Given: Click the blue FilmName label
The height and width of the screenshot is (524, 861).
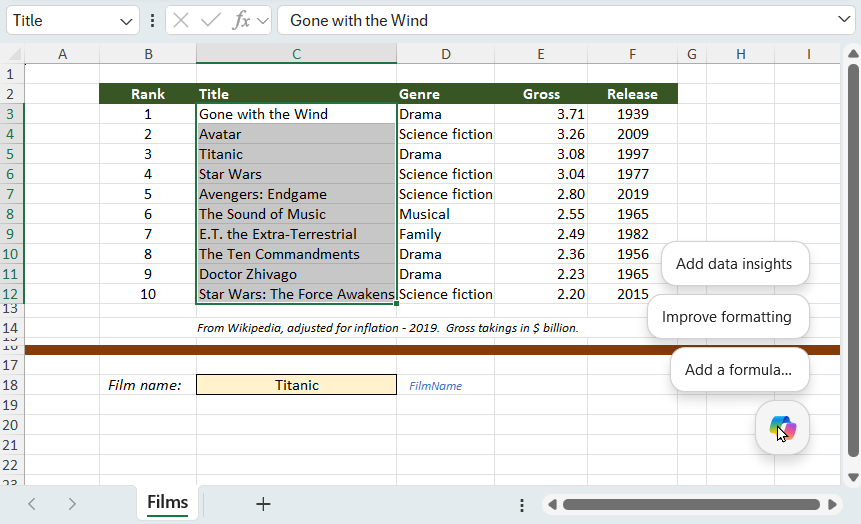Looking at the screenshot, I should (x=435, y=386).
